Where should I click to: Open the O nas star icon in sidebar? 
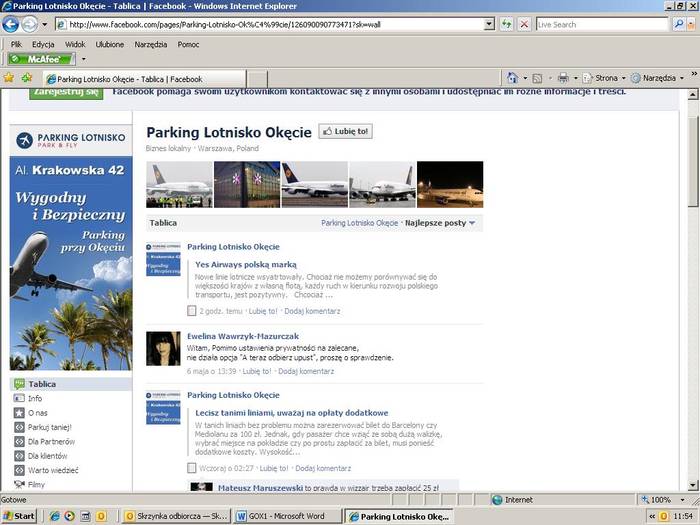19,412
